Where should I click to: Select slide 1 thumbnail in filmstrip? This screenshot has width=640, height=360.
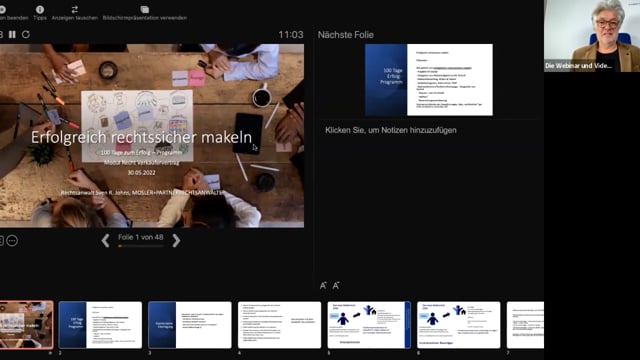(26, 325)
